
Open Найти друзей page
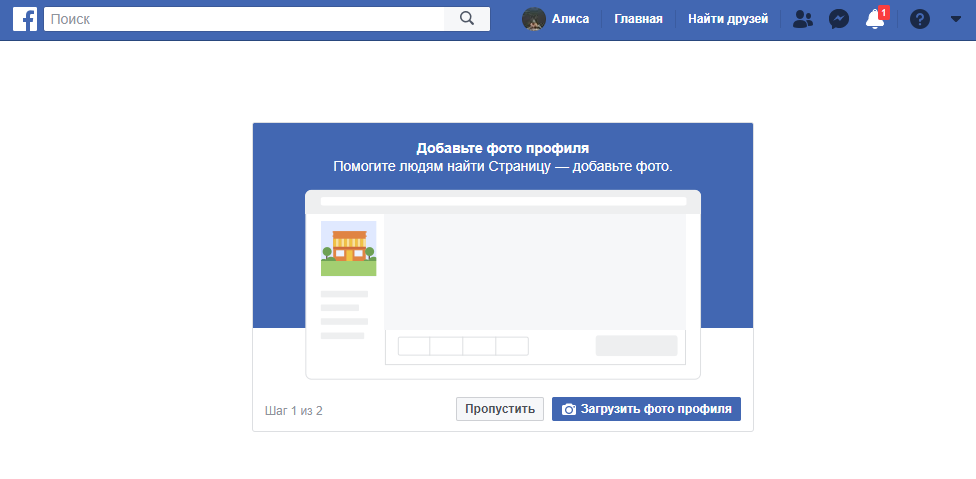[x=728, y=19]
